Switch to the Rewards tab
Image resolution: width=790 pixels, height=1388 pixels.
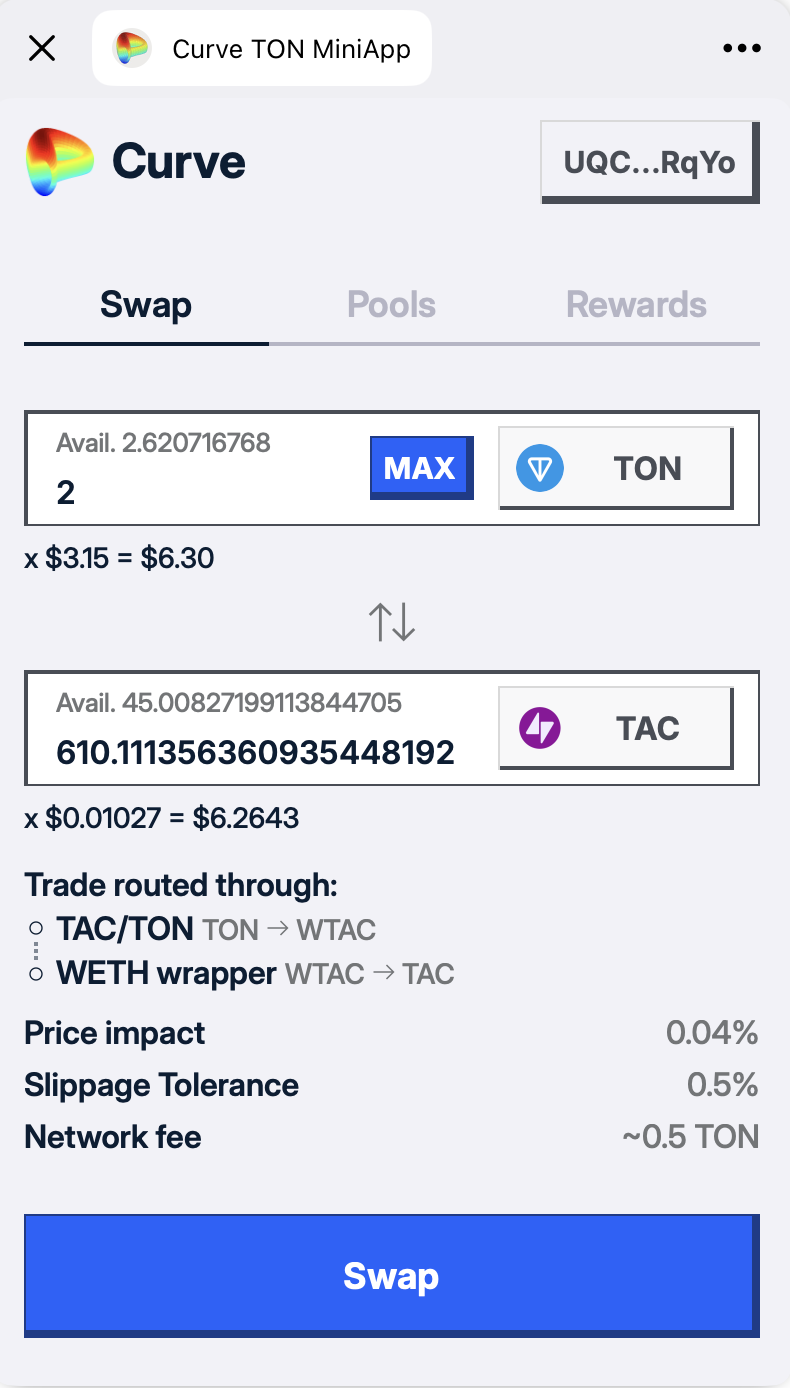[636, 305]
